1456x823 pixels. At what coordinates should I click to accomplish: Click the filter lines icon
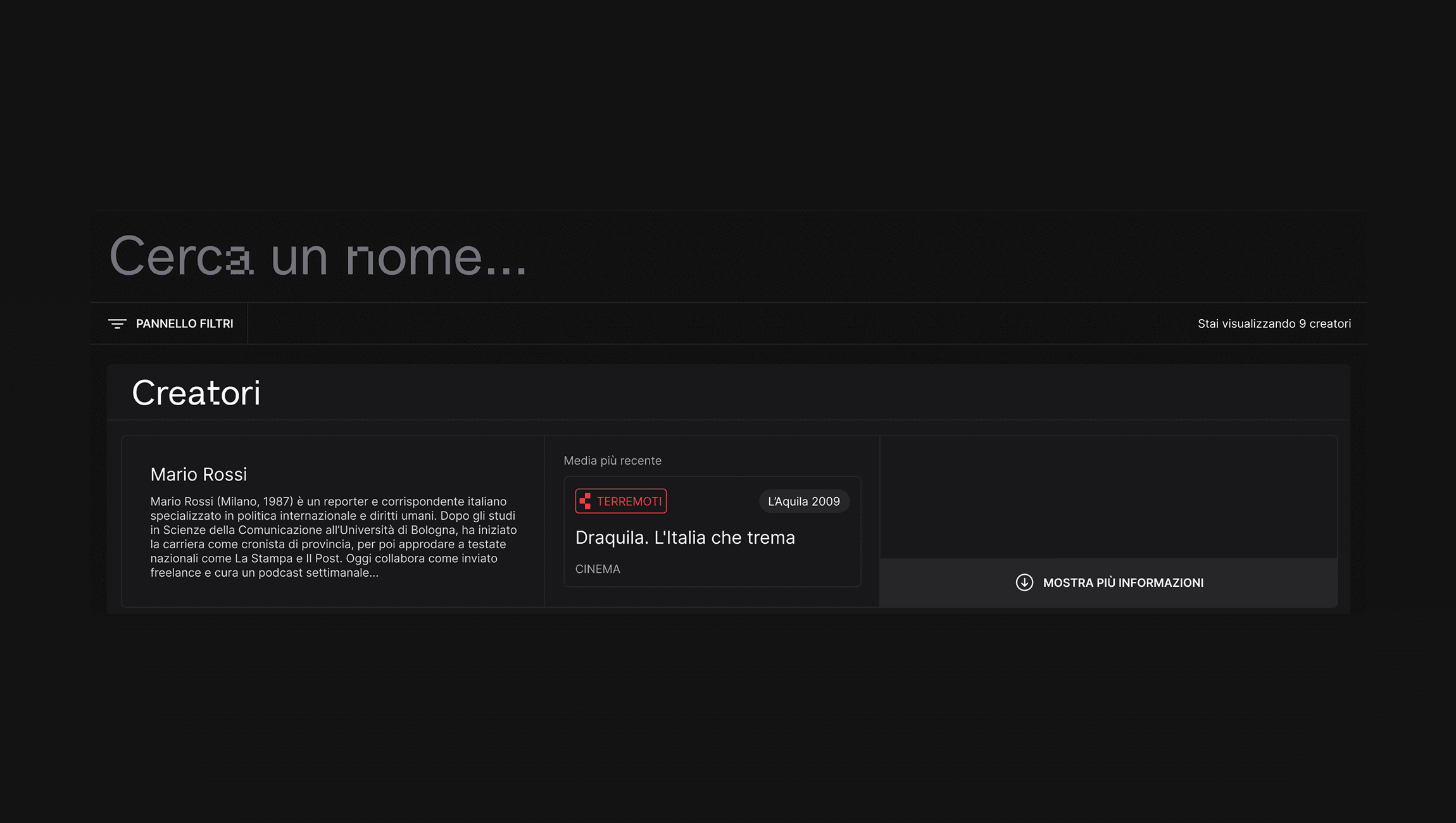pyautogui.click(x=117, y=324)
